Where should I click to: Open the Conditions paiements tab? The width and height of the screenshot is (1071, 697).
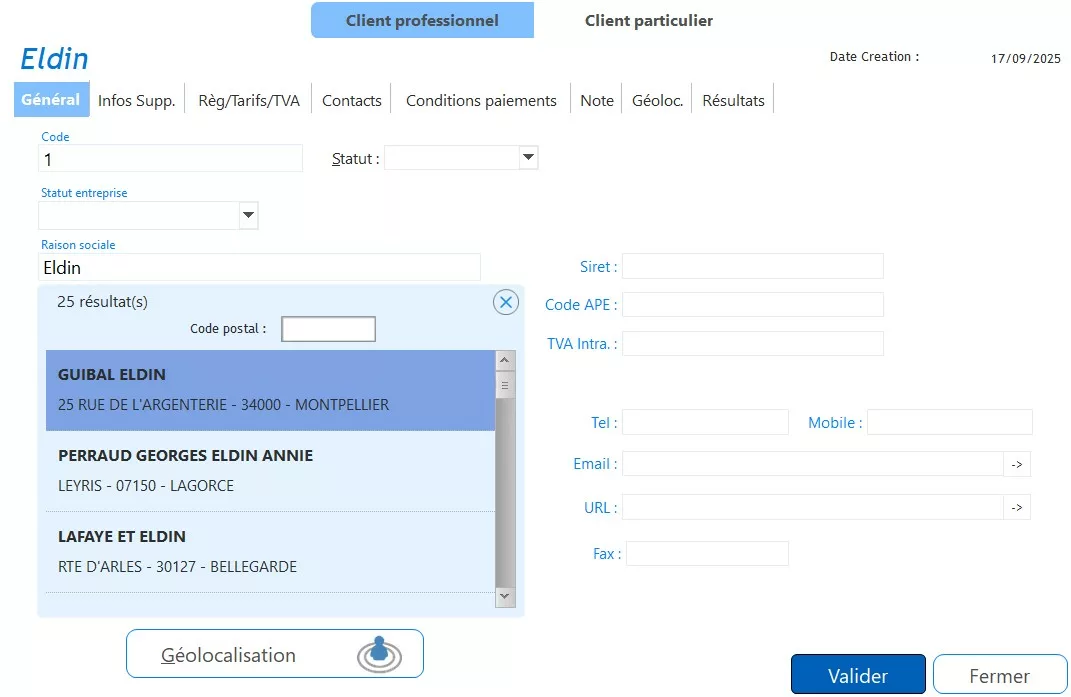coord(481,100)
